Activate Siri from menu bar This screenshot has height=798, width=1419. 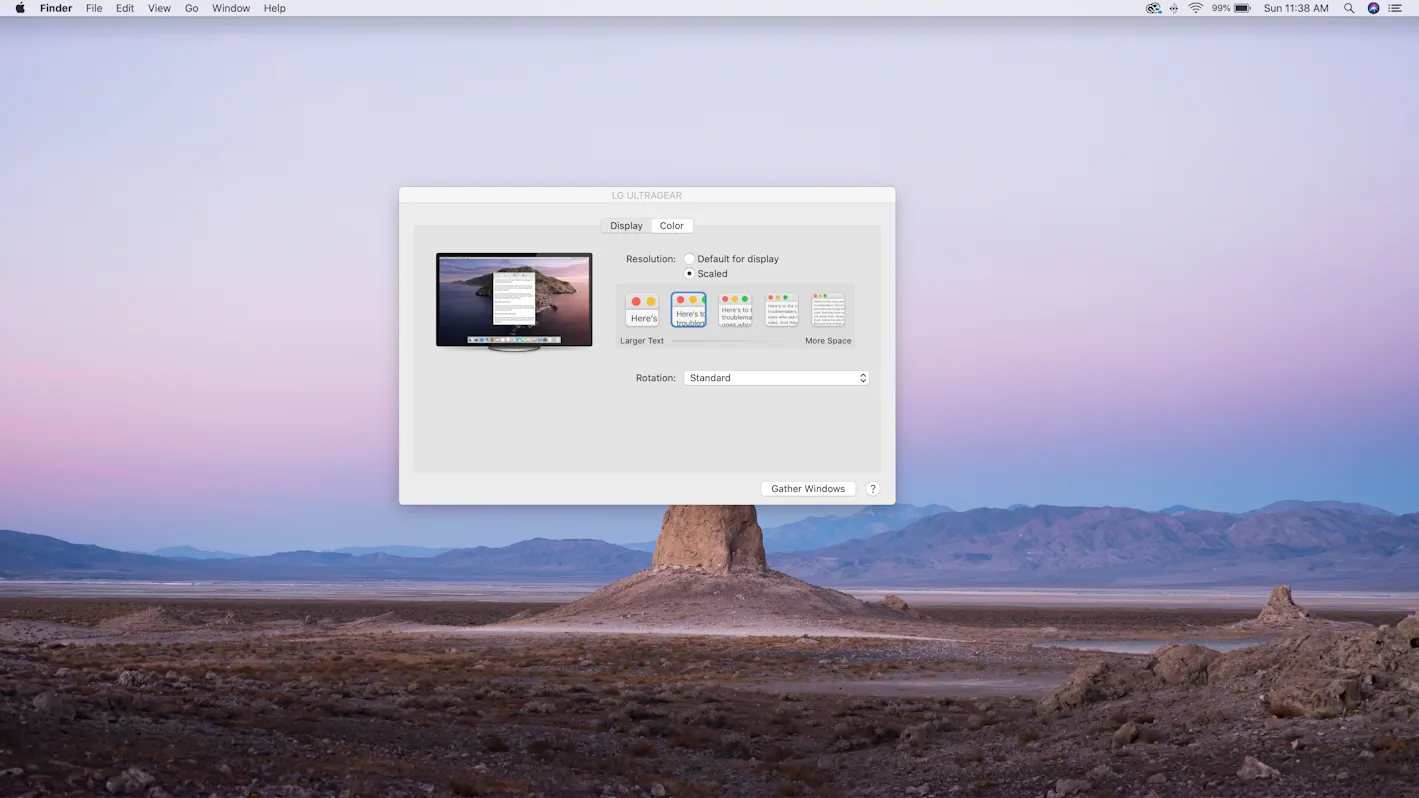tap(1373, 8)
